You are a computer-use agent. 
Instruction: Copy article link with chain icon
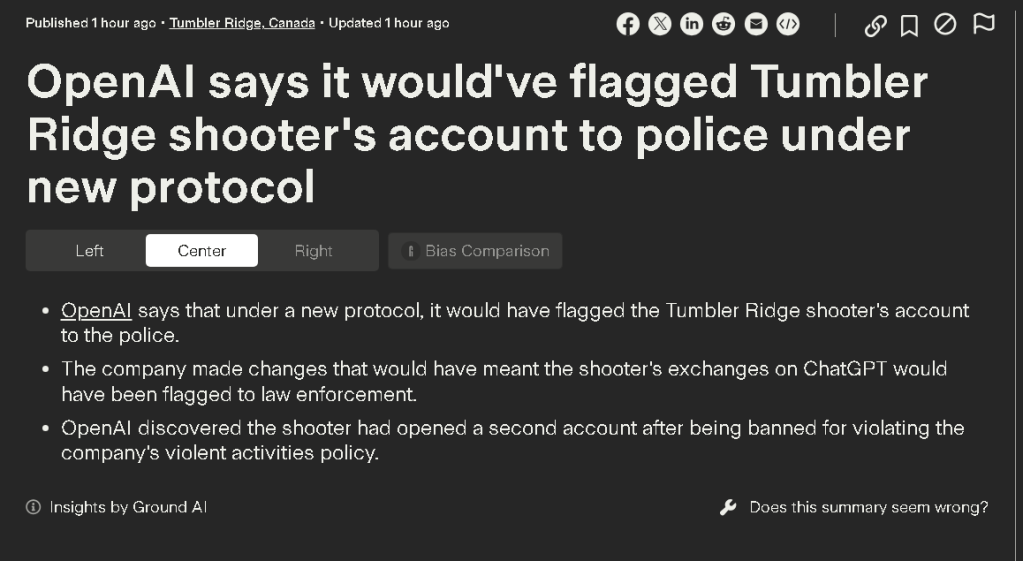(x=875, y=26)
